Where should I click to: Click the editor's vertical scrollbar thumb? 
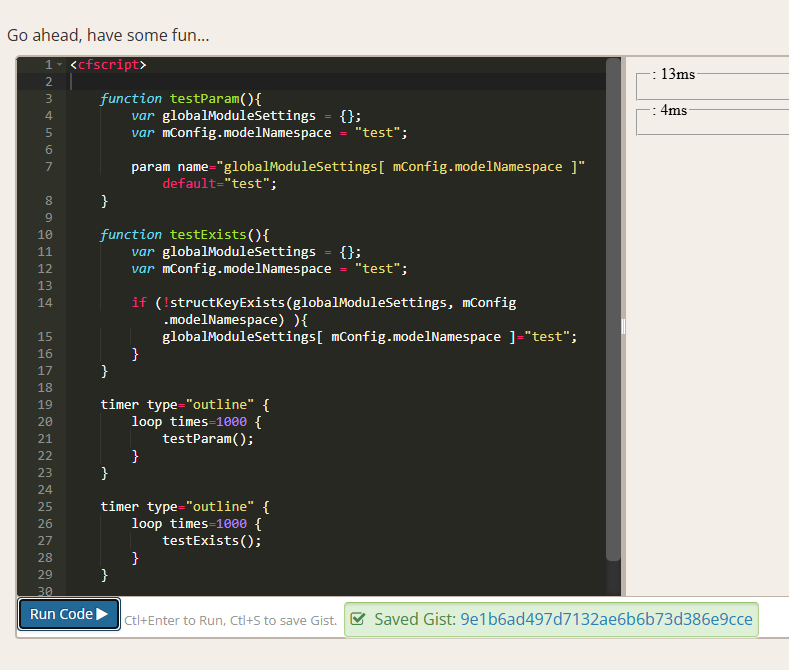coord(613,309)
